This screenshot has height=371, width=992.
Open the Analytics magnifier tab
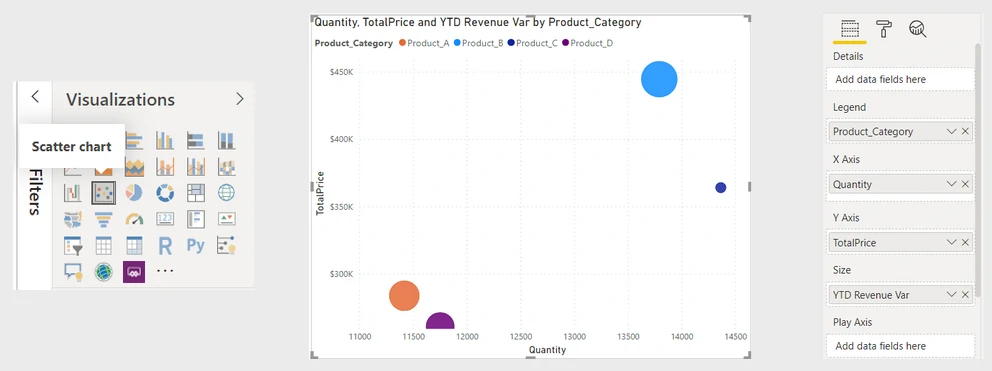pos(917,28)
